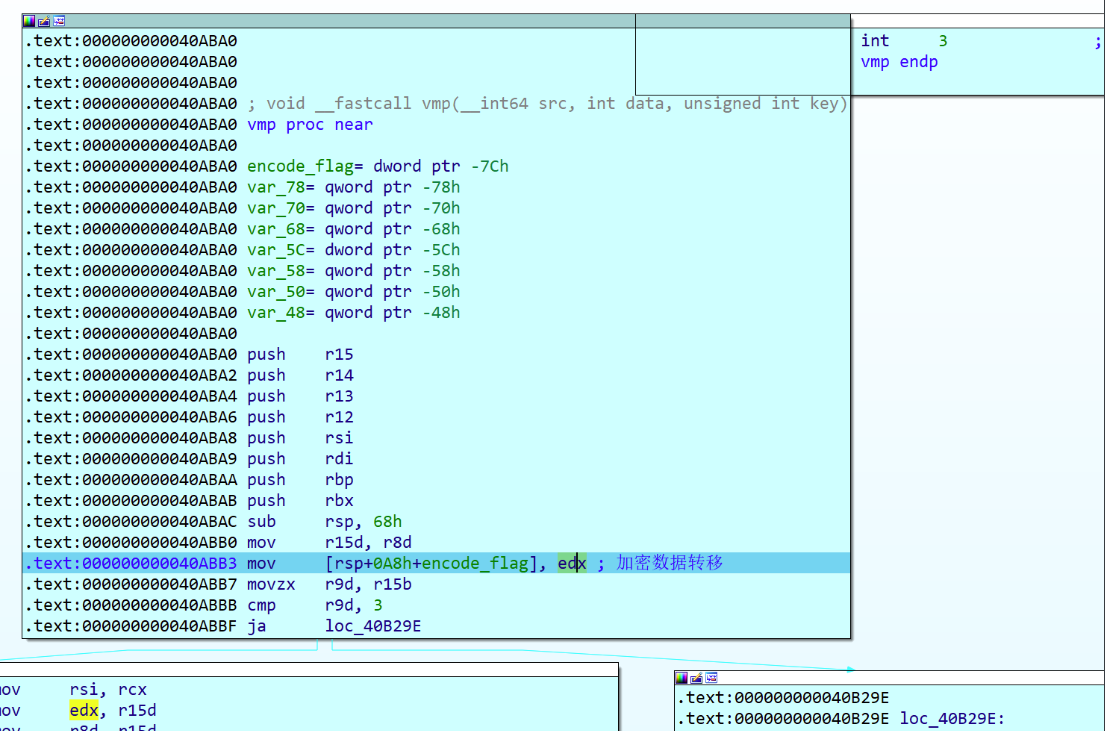Image resolution: width=1105 pixels, height=731 pixels.
Task: Select var_48 qword ptr -48h line
Action: click(353, 313)
